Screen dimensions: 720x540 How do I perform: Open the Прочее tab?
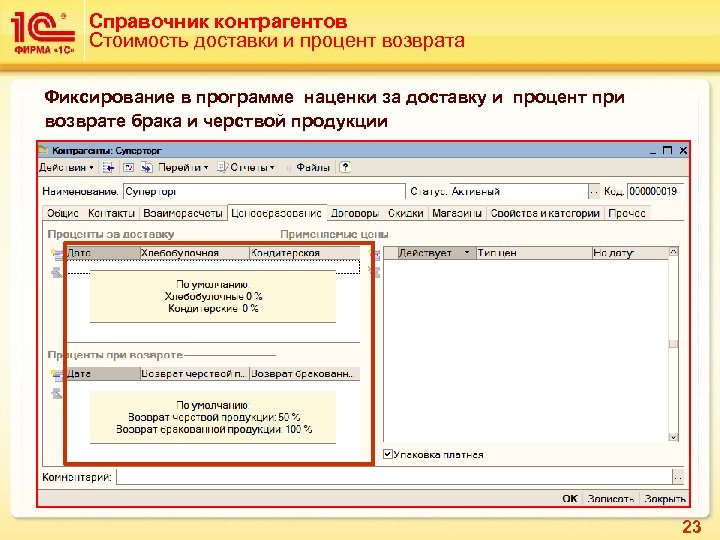click(x=627, y=213)
